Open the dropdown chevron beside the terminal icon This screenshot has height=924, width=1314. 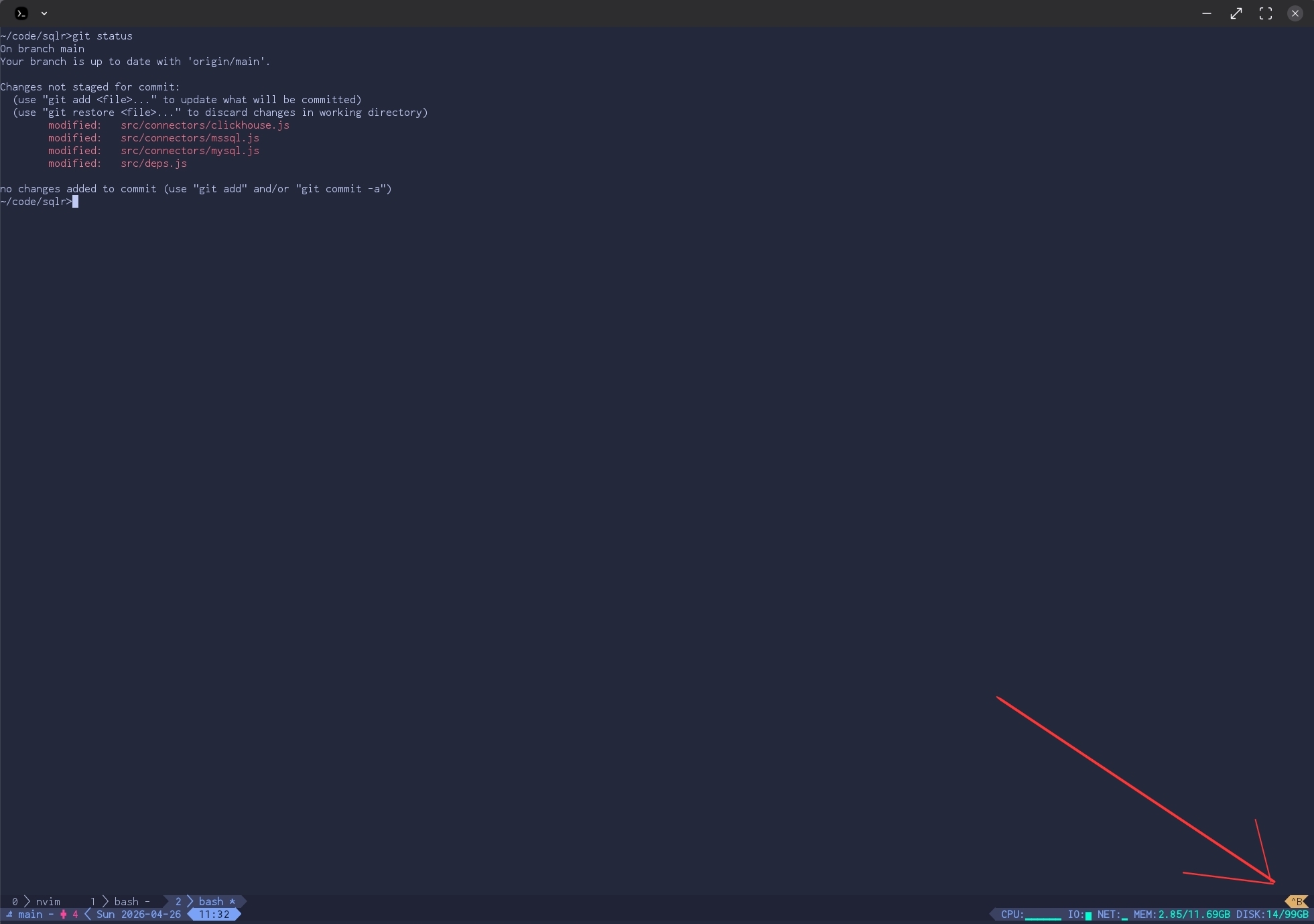[x=44, y=13]
